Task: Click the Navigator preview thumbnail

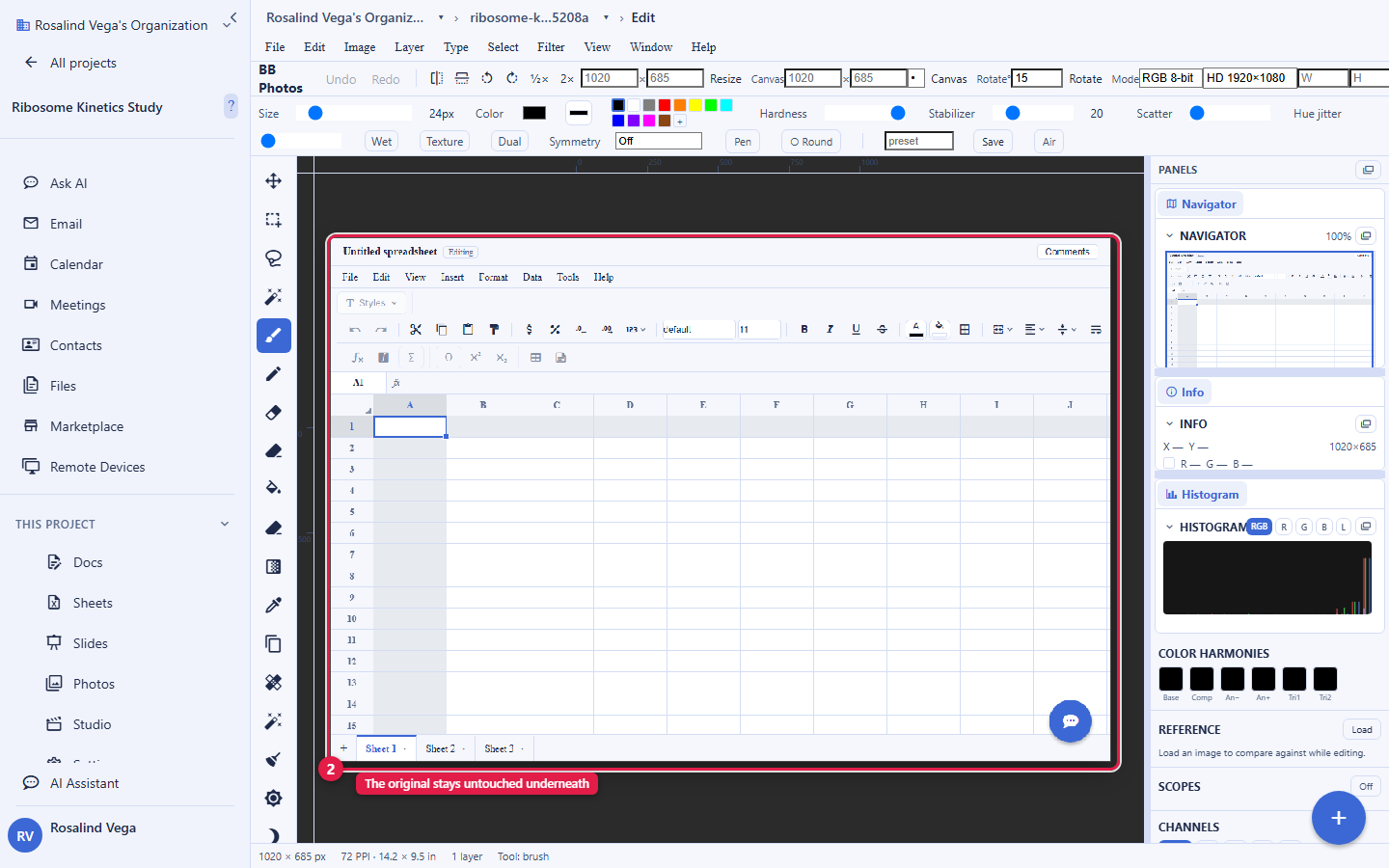Action: pos(1269,309)
